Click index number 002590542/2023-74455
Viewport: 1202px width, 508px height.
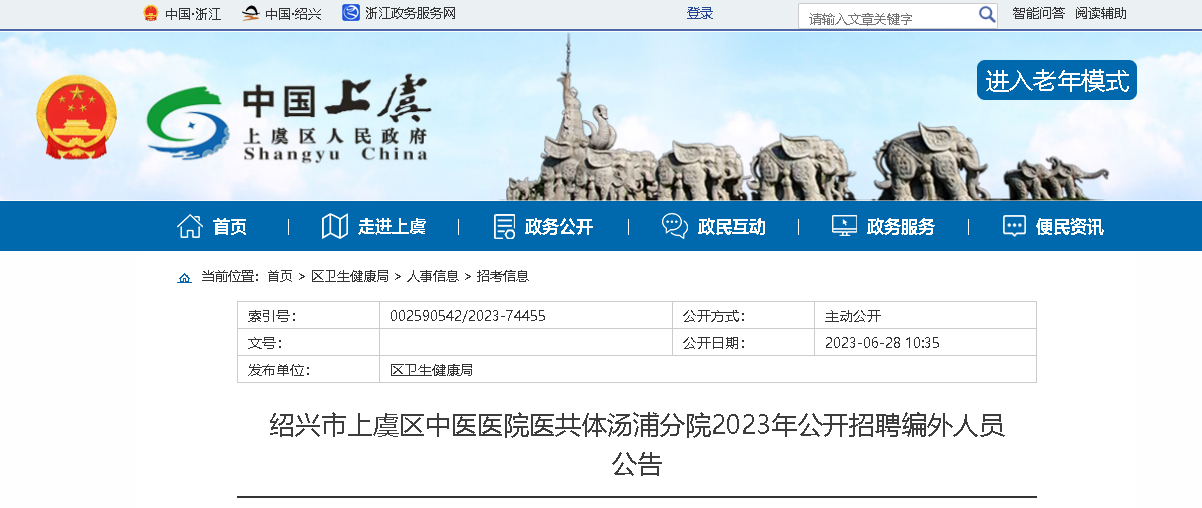pyautogui.click(x=468, y=316)
